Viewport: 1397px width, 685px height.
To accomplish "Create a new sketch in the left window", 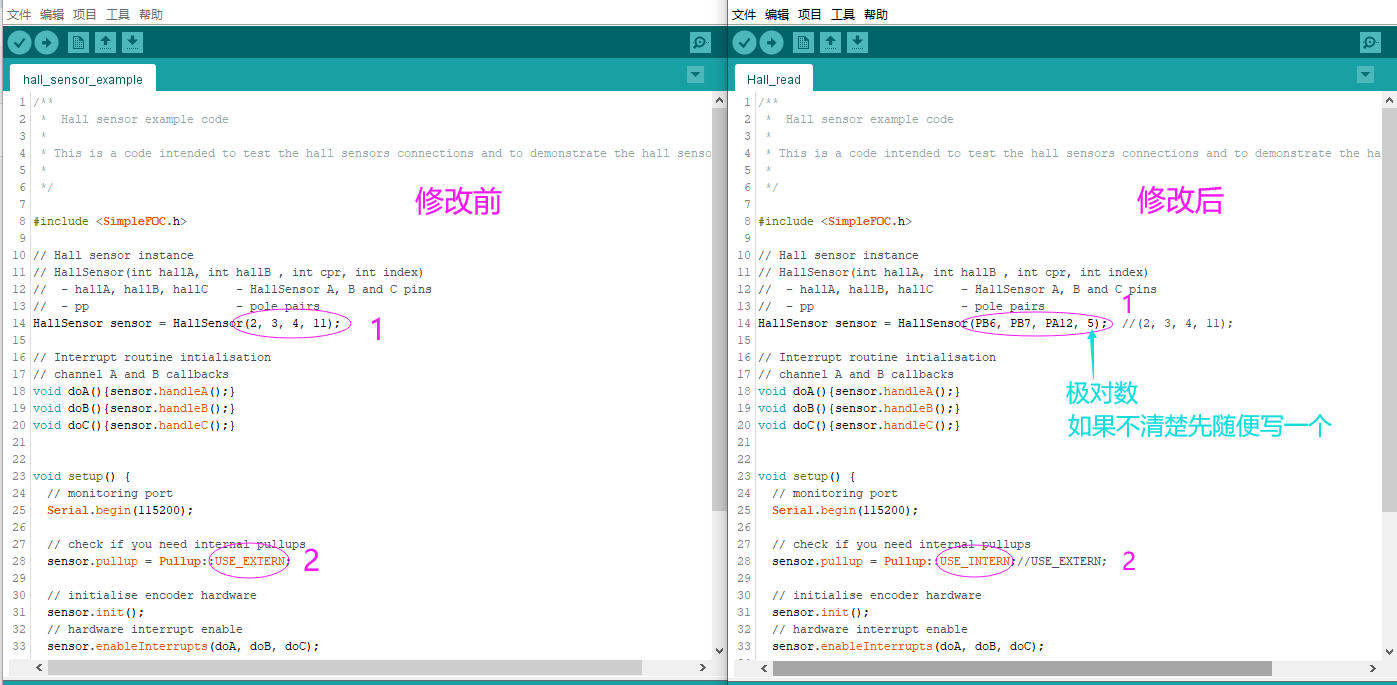I will click(x=77, y=42).
